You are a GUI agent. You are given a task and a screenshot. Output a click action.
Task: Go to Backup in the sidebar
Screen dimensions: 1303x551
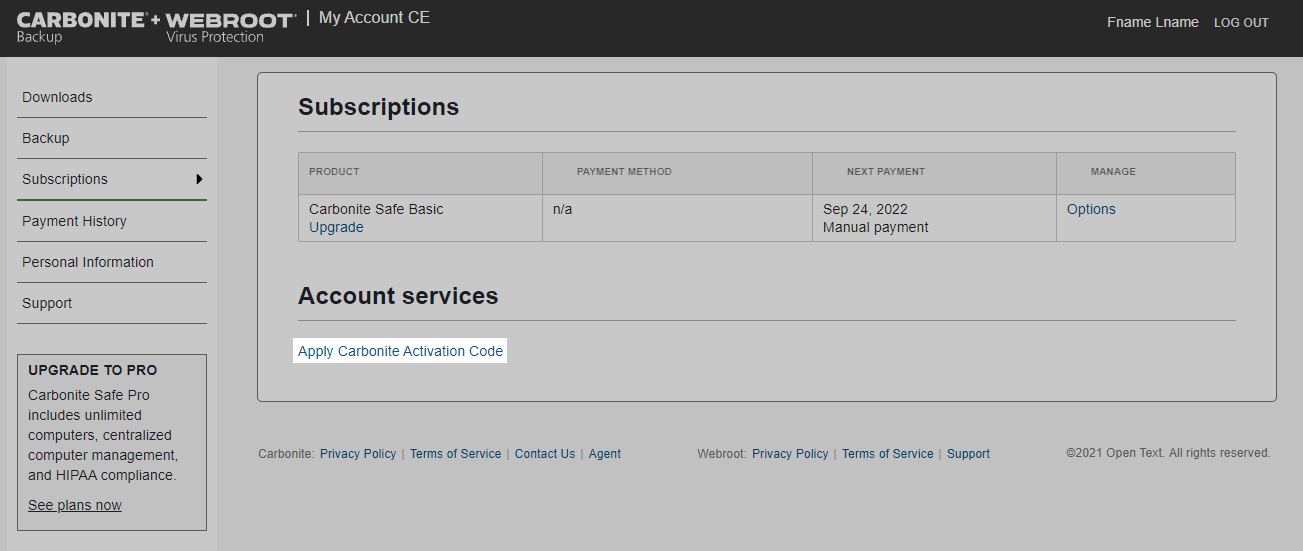pos(46,138)
